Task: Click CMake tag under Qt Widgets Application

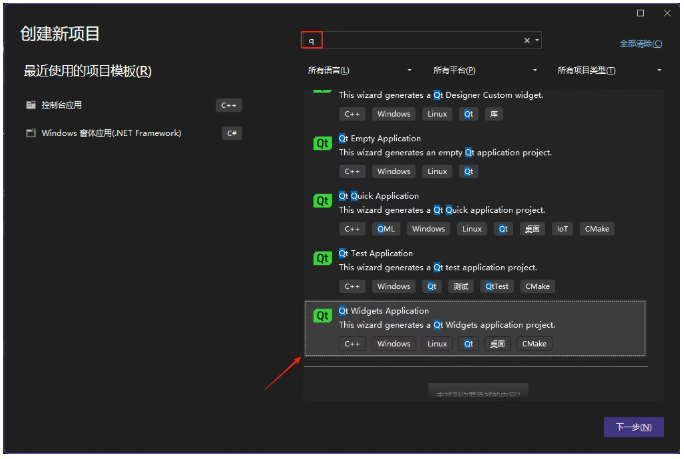Action: [534, 344]
